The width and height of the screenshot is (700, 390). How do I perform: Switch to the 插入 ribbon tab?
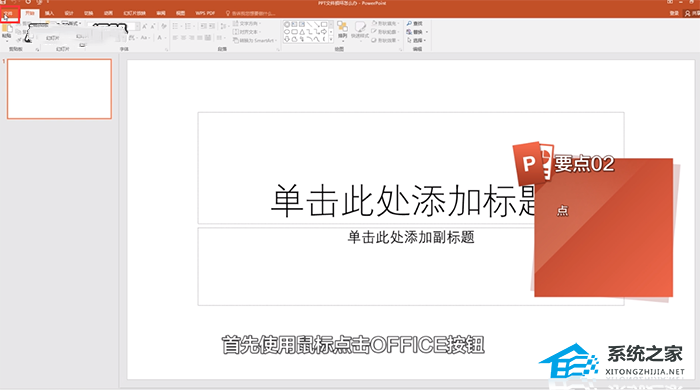click(49, 13)
